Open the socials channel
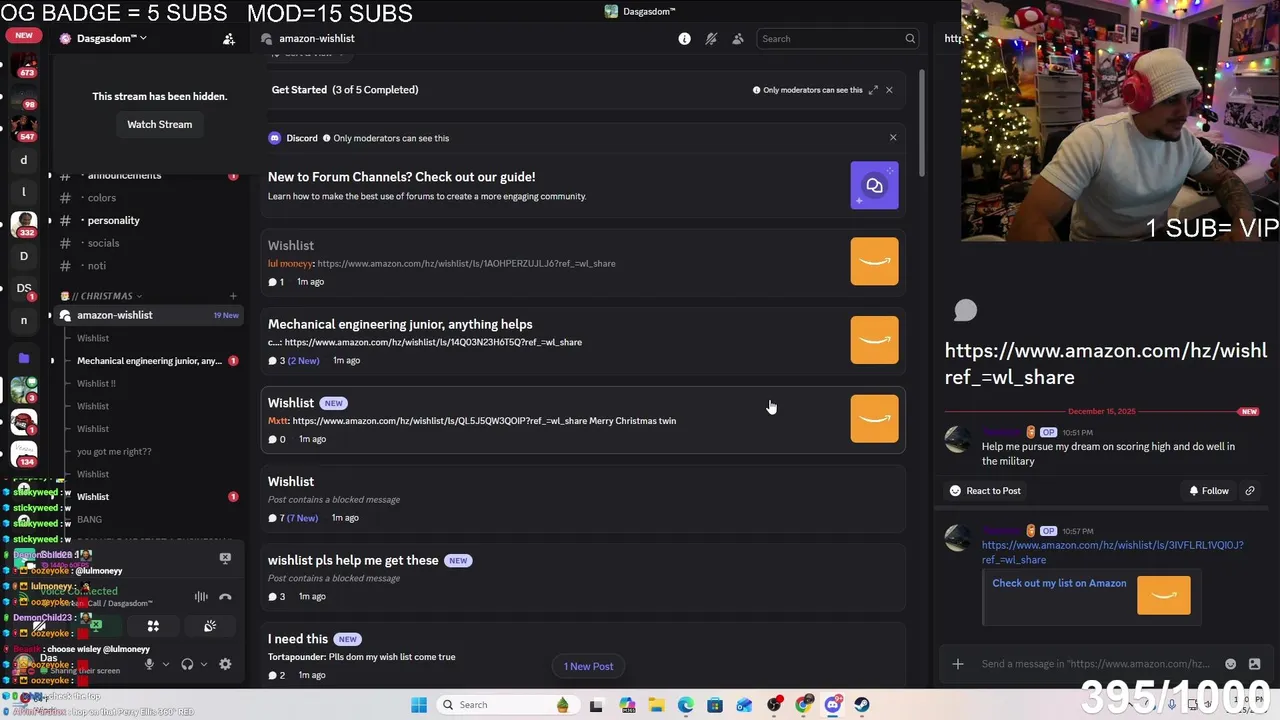Viewport: 1280px width, 720px height. pyautogui.click(x=148, y=243)
